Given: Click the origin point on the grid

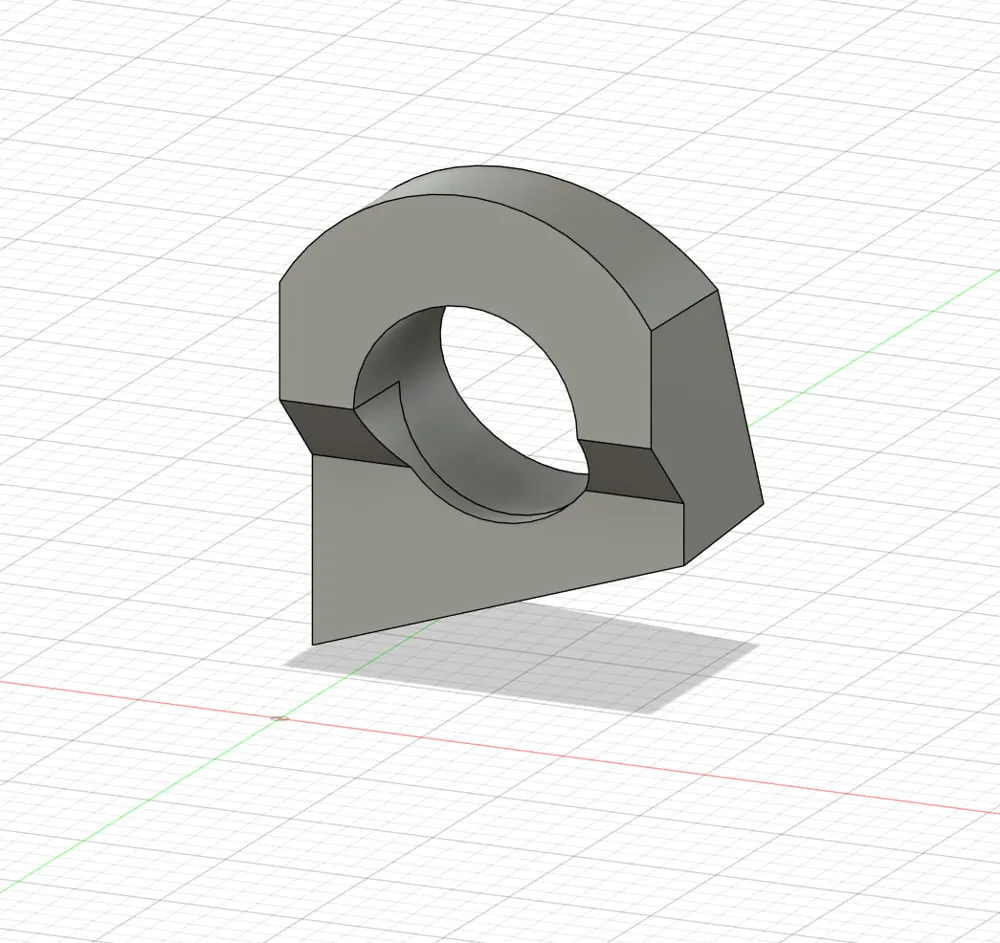Looking at the screenshot, I should (279, 719).
